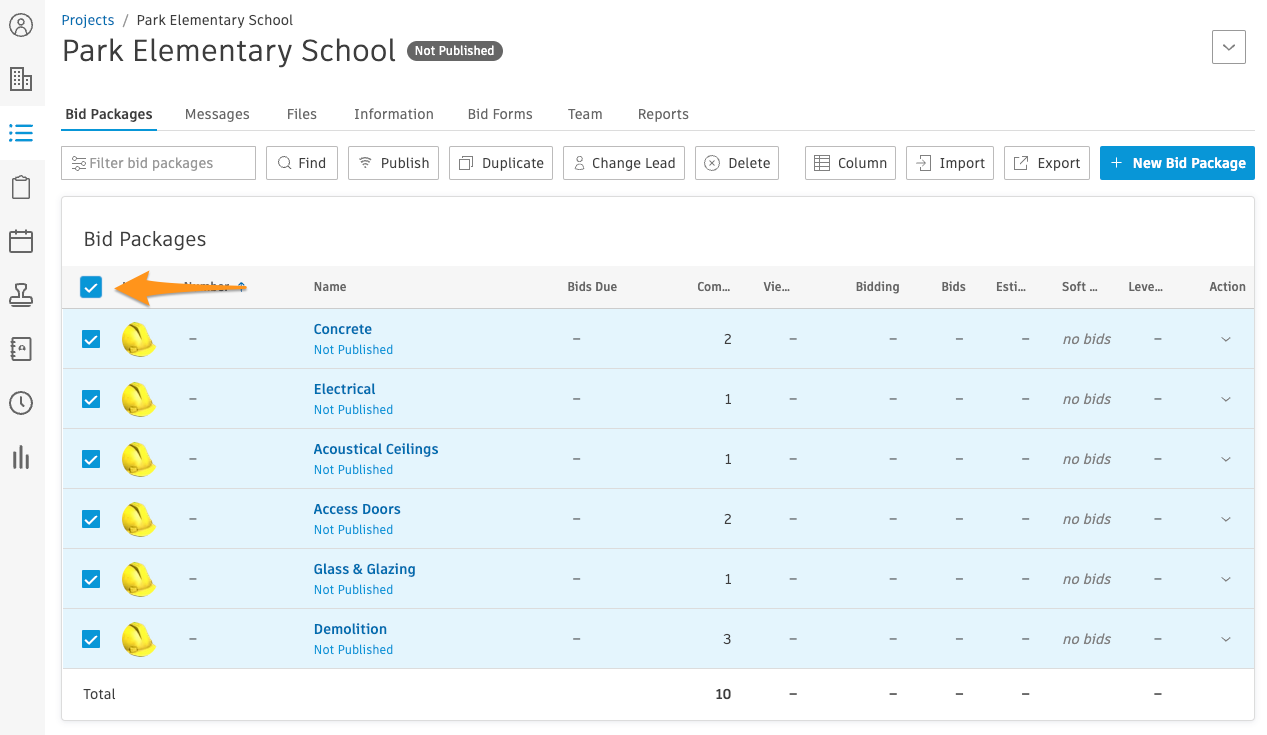Click the yellow hard hat icon for Concrete

pyautogui.click(x=138, y=339)
